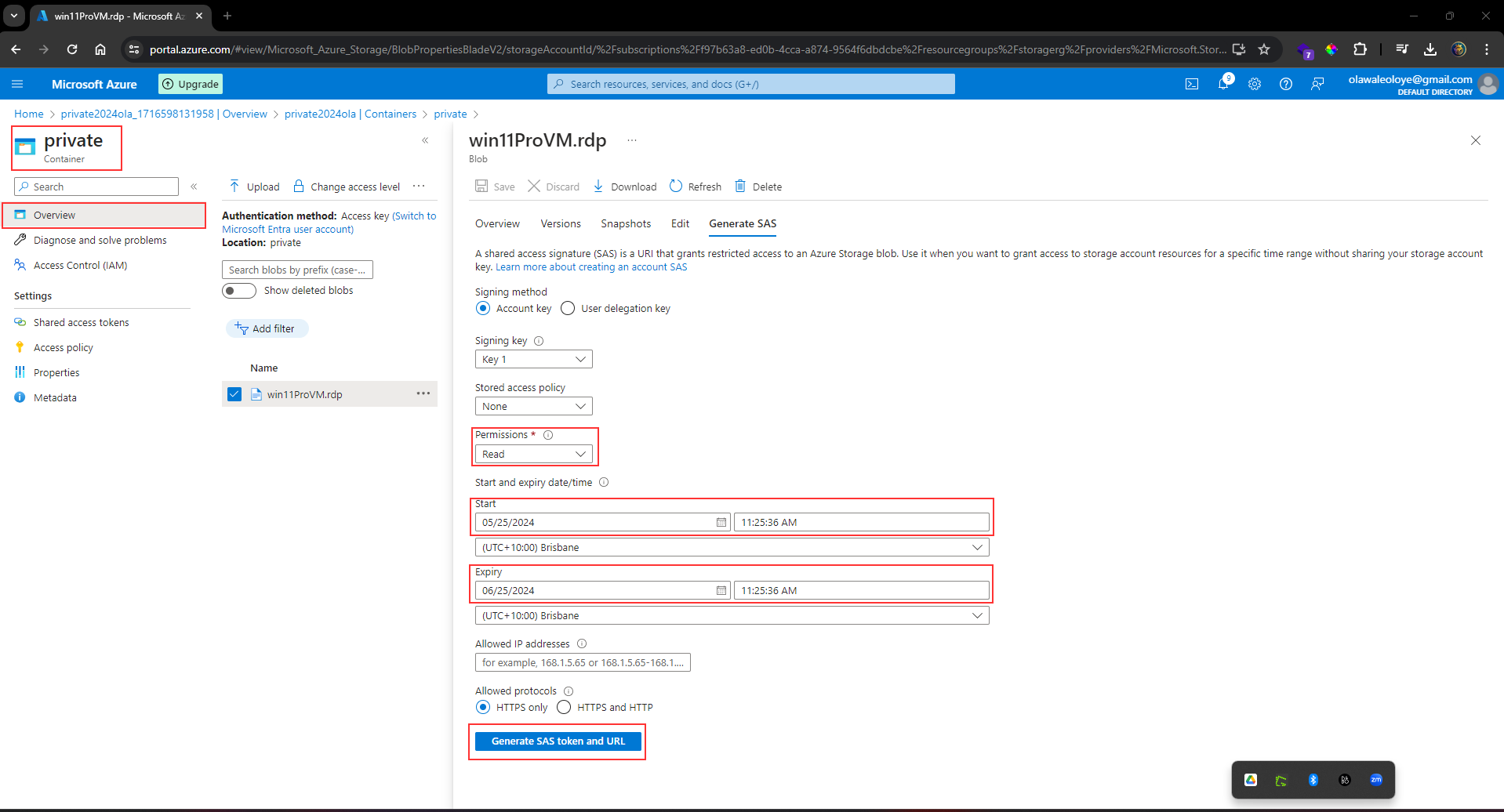
Task: Click Generate SAS token and URL button
Action: (x=558, y=741)
